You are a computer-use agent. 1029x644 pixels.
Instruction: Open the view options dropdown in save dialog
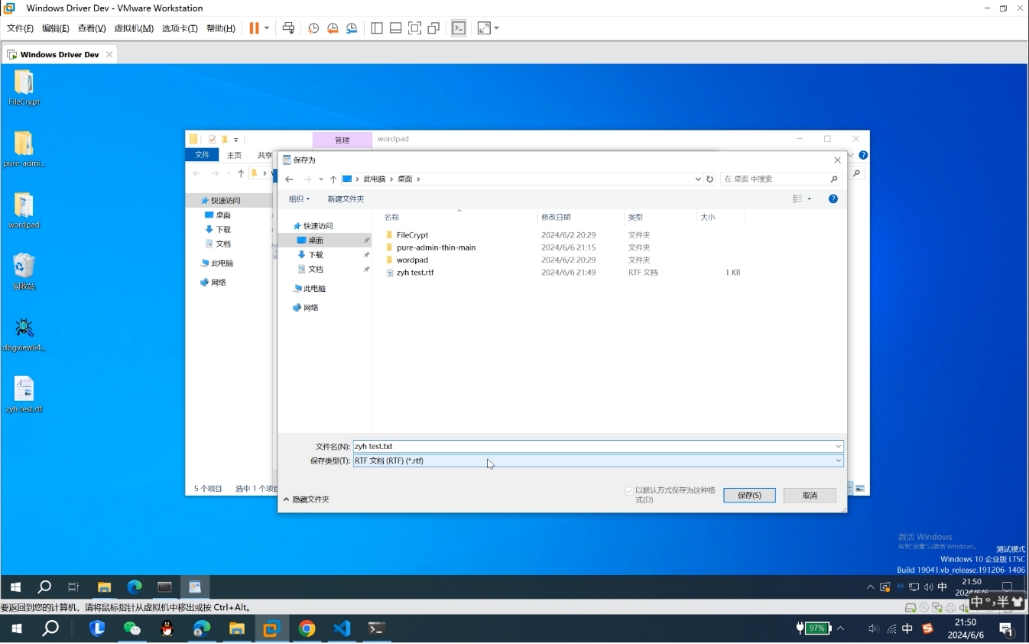[802, 199]
